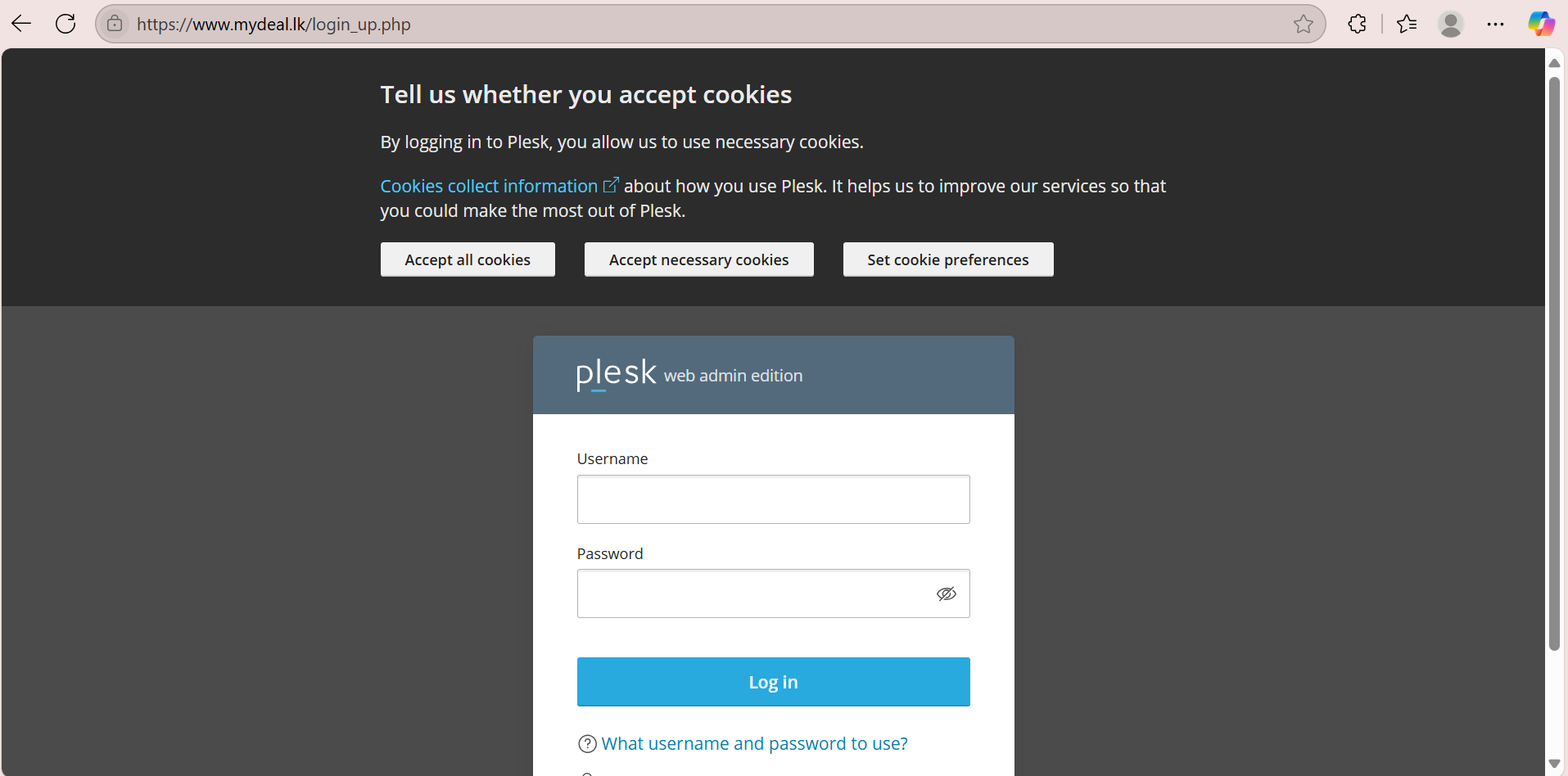
Task: Open browser settings and more menu
Action: 1495,24
